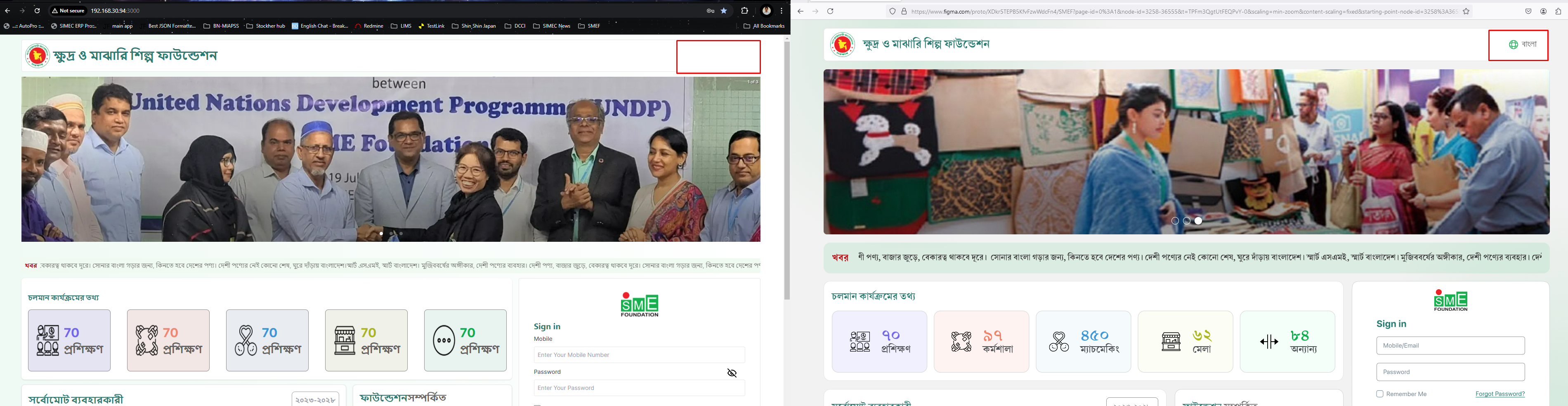
Task: Follow the Forgot Password? link
Action: click(x=1500, y=394)
